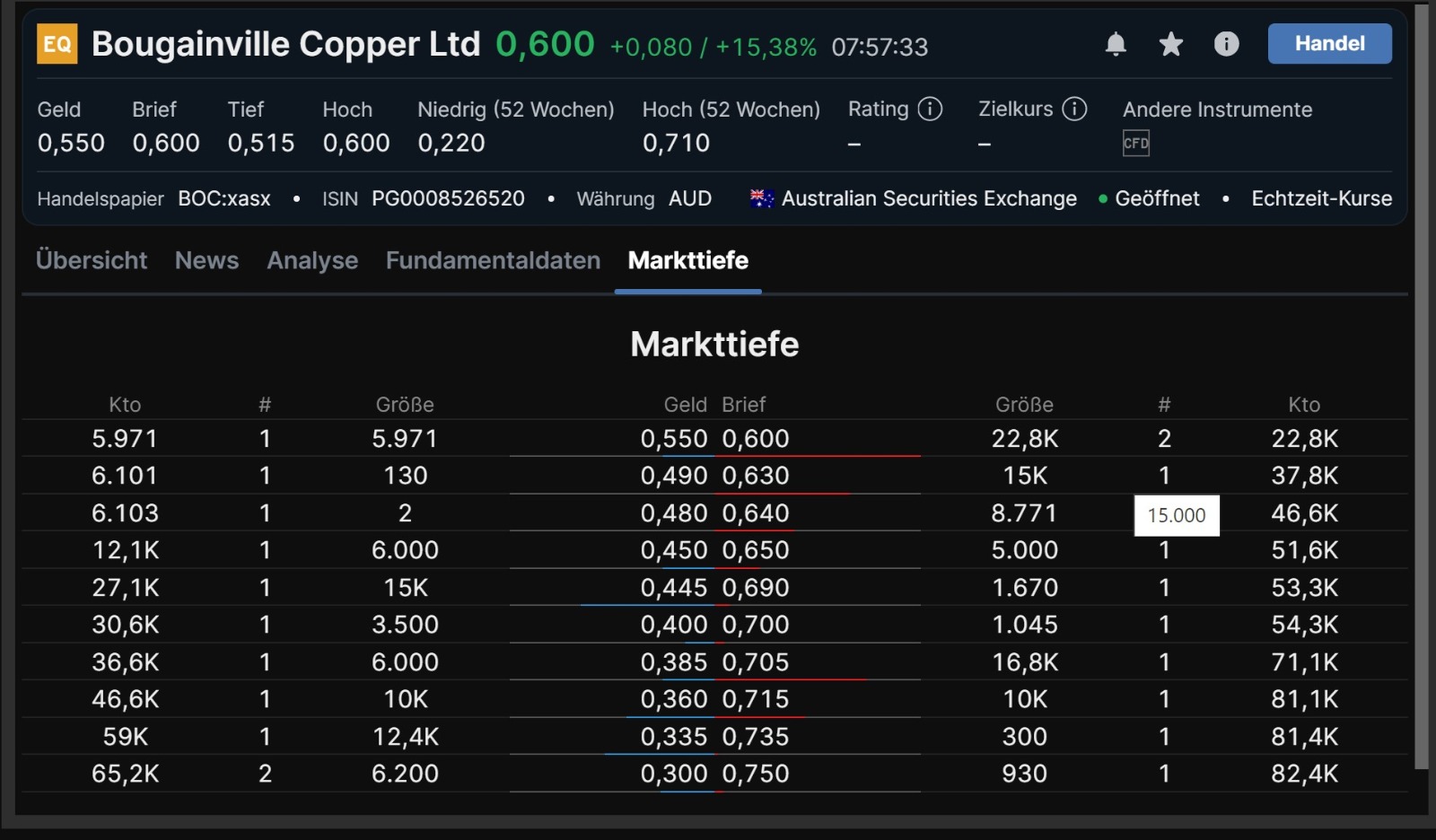Click the favorite star icon
The image size is (1436, 840).
click(1170, 44)
